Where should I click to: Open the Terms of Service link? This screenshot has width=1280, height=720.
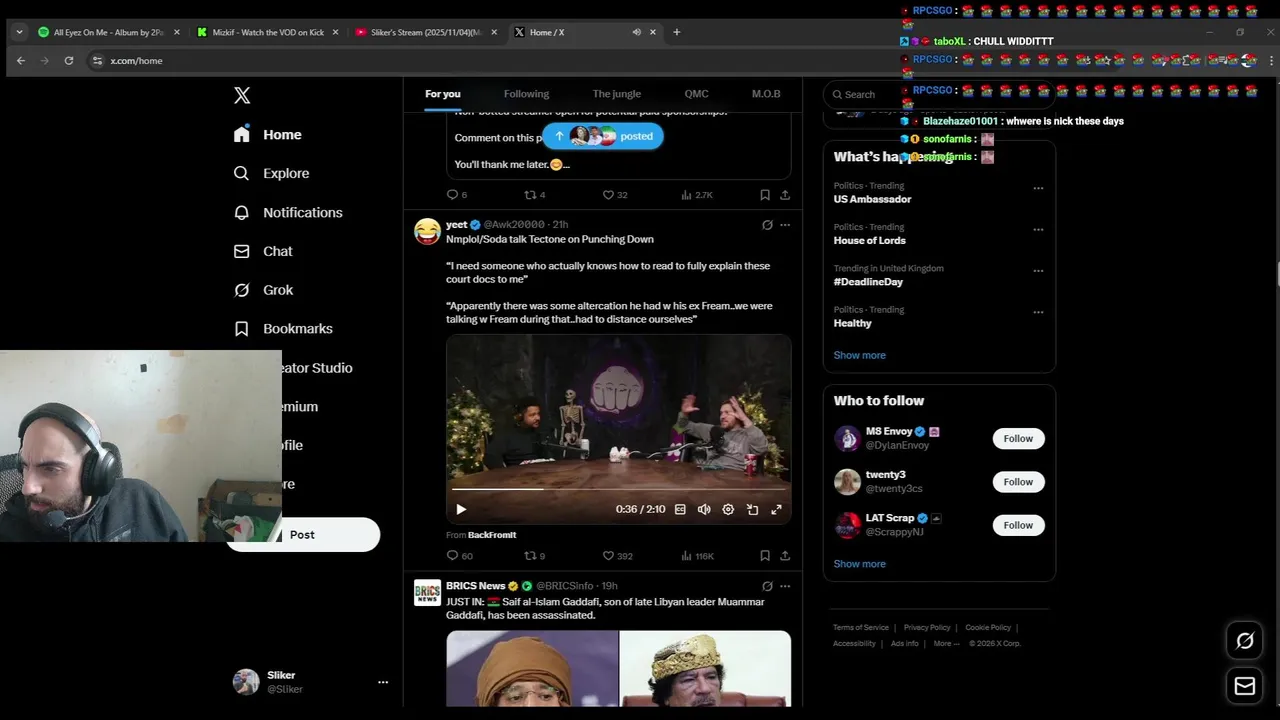pyautogui.click(x=860, y=628)
